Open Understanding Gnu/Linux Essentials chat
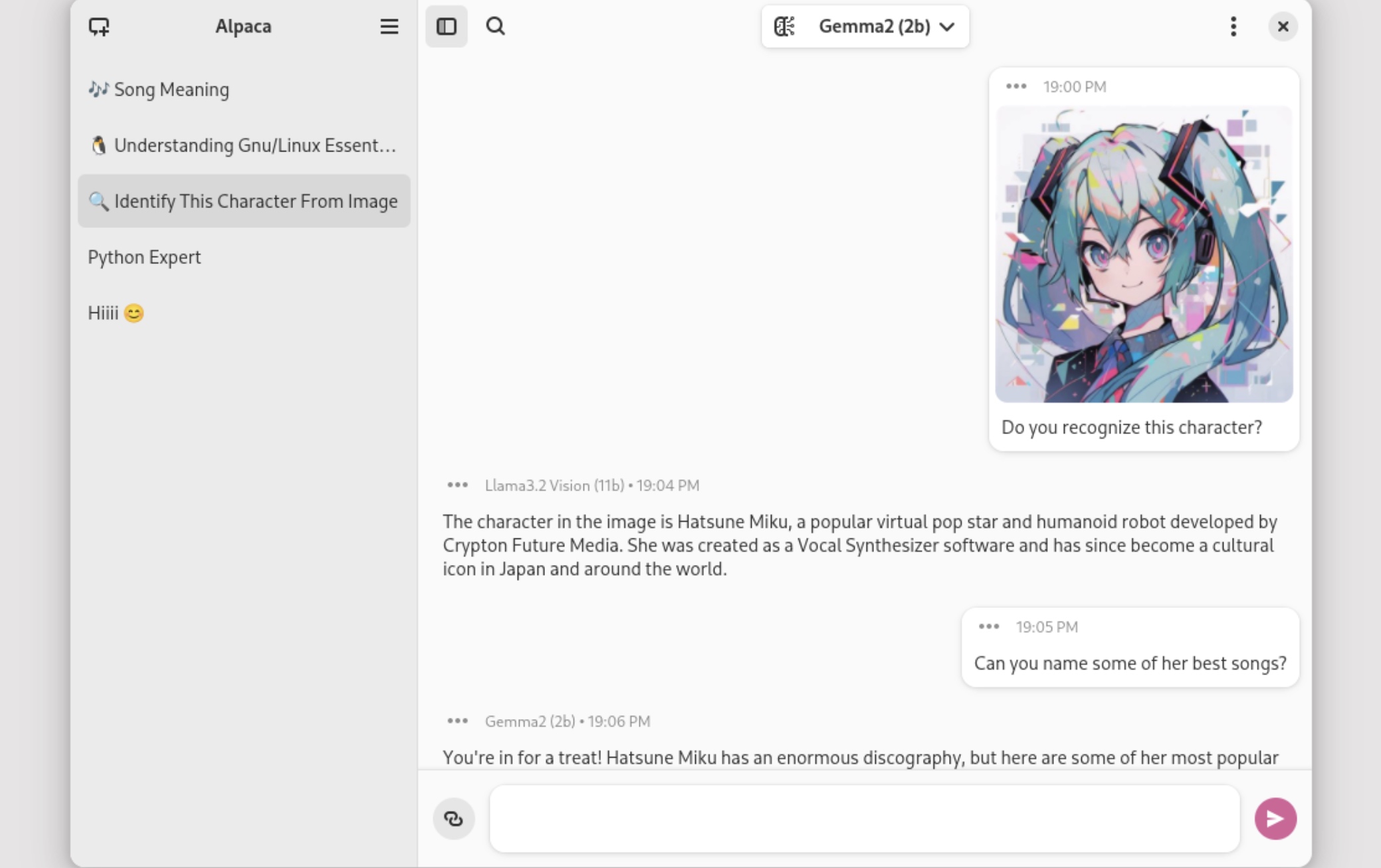Image resolution: width=1381 pixels, height=868 pixels. pos(244,145)
